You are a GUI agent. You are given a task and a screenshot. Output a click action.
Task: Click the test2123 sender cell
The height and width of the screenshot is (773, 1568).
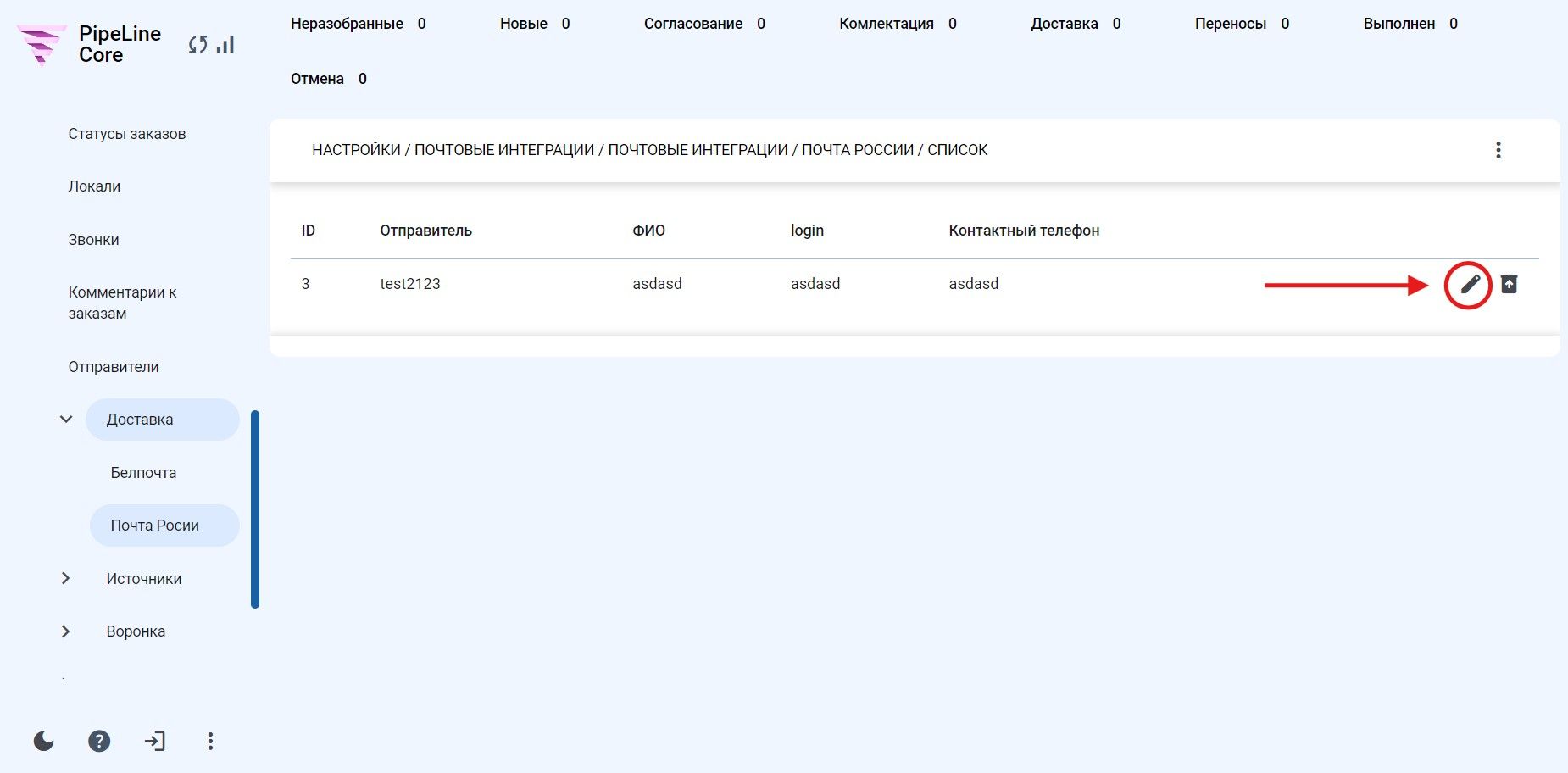(x=410, y=284)
